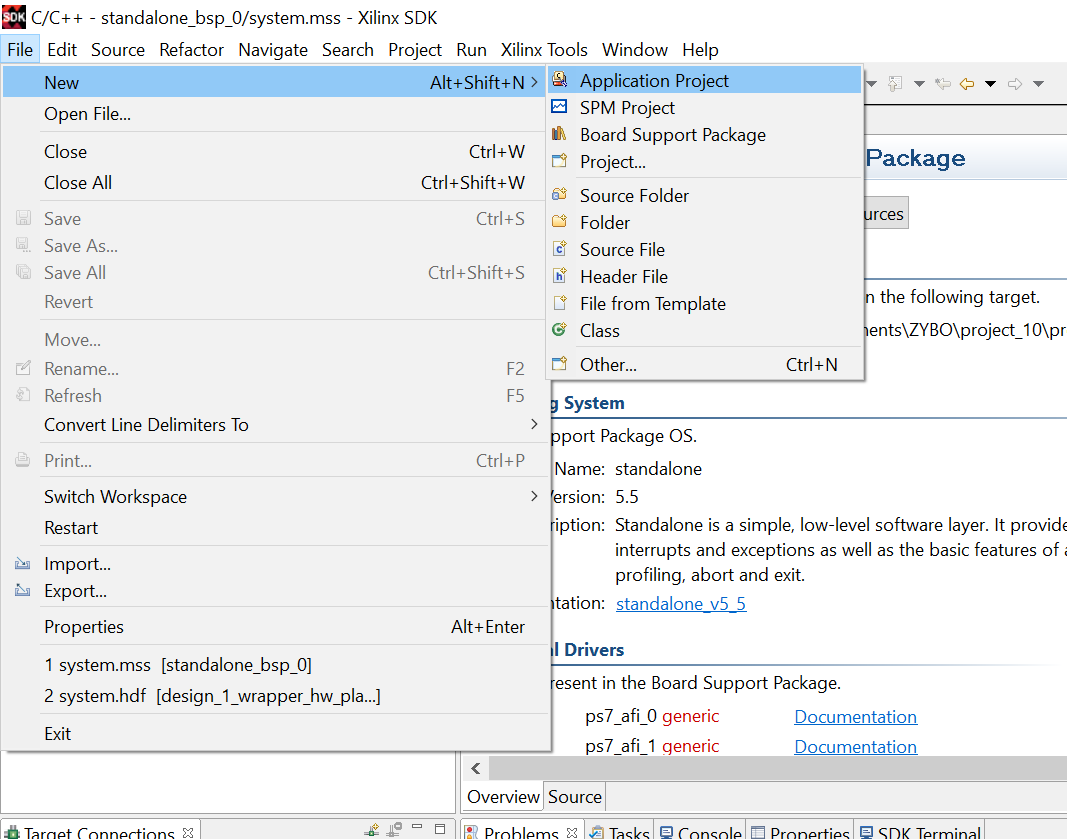1067x839 pixels.
Task: Click the Project... wizard icon
Action: pos(559,161)
